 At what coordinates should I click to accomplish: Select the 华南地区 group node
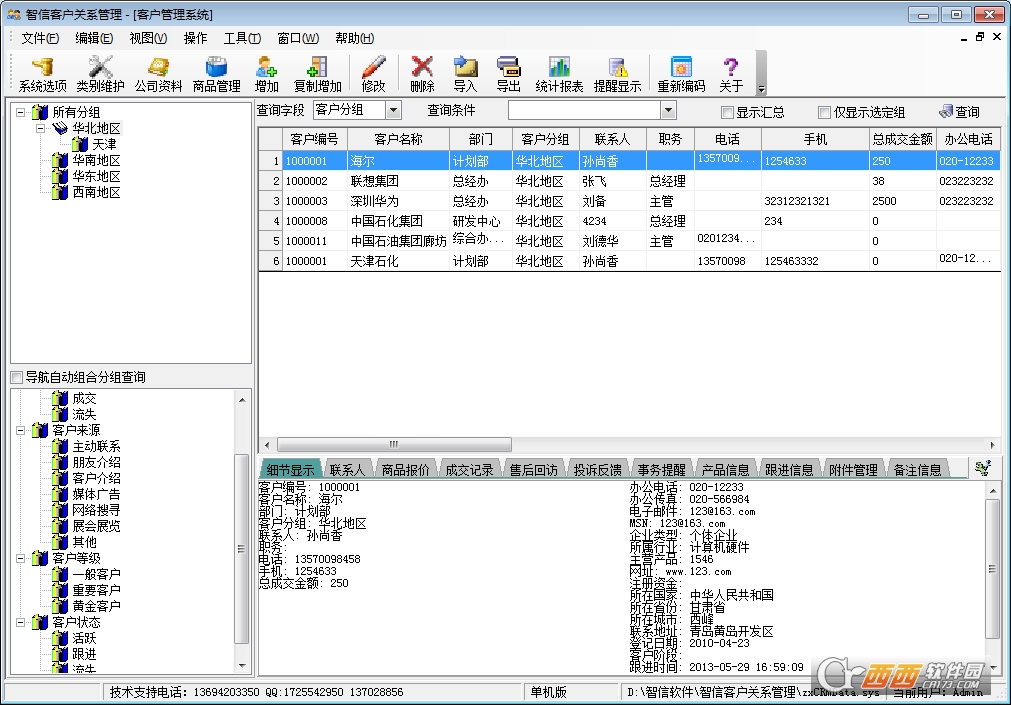96,160
